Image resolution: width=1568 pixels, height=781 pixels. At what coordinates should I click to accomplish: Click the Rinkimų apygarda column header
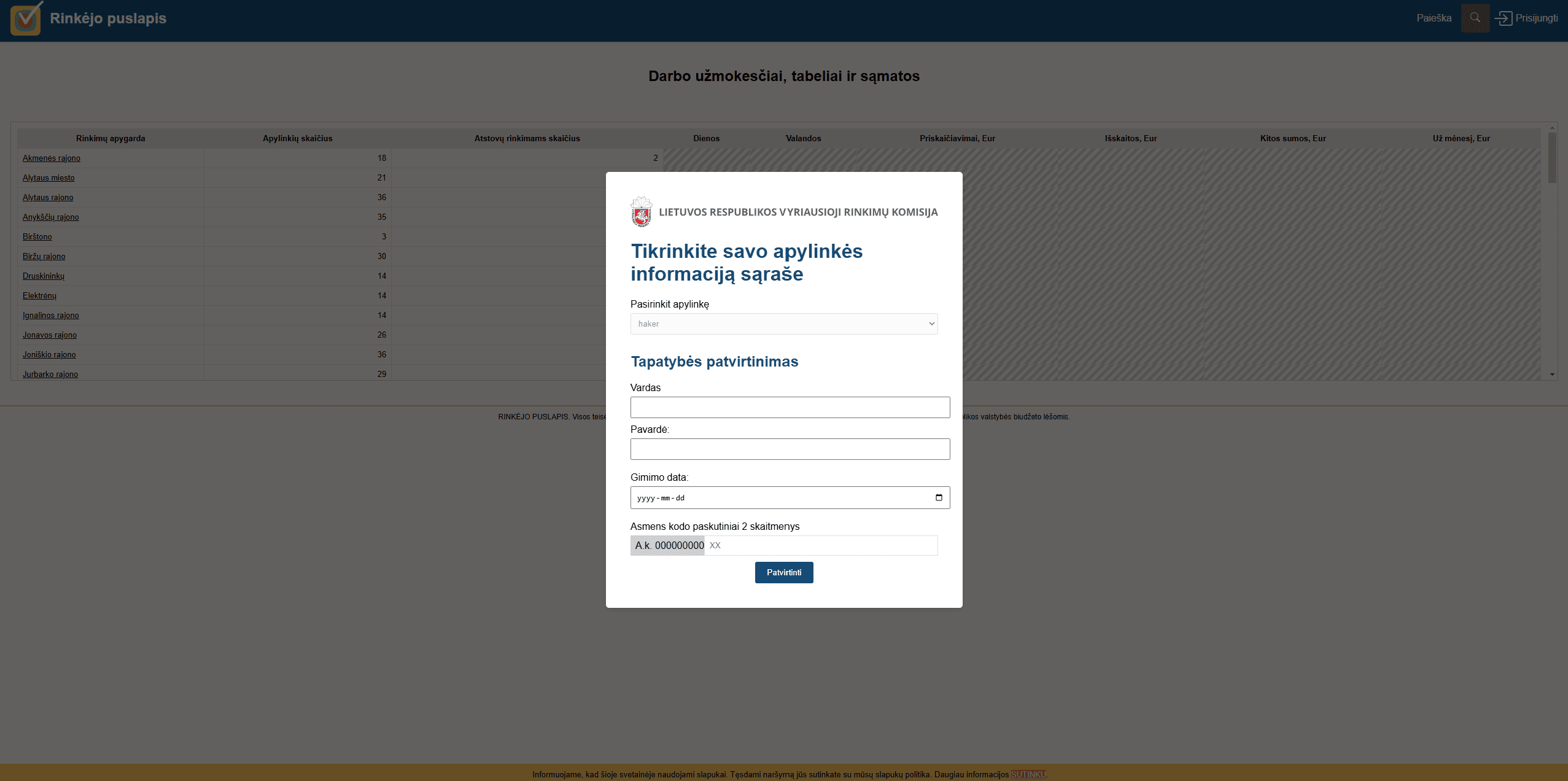[111, 138]
